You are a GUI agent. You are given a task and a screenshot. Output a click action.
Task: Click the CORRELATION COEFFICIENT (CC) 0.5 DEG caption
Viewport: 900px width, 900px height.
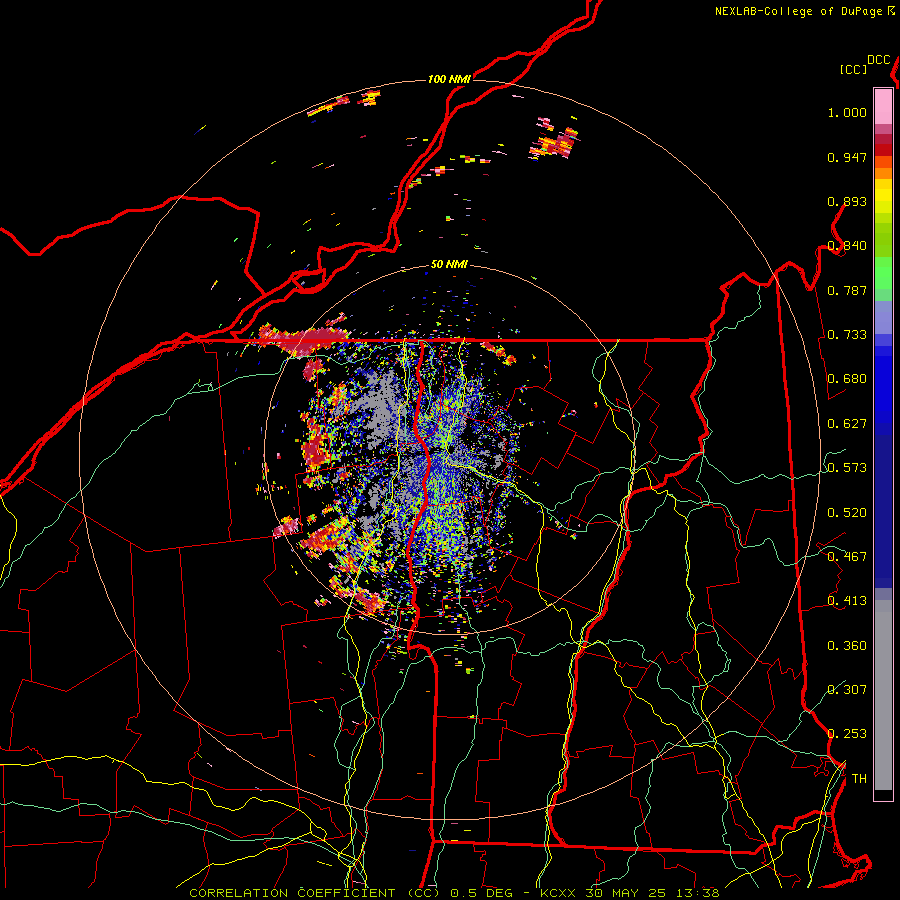click(351, 893)
